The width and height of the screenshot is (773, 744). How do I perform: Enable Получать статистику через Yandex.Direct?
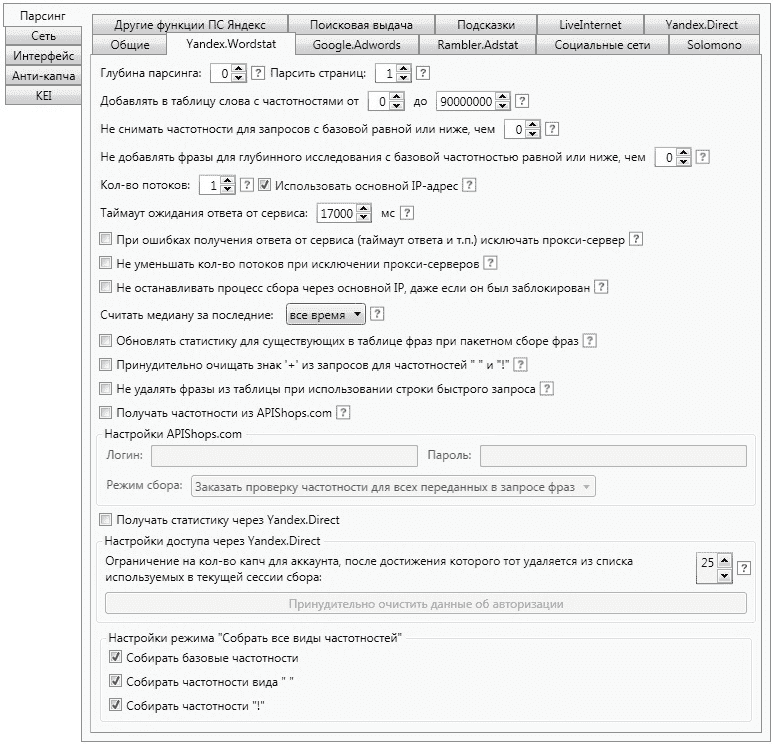[x=105, y=519]
